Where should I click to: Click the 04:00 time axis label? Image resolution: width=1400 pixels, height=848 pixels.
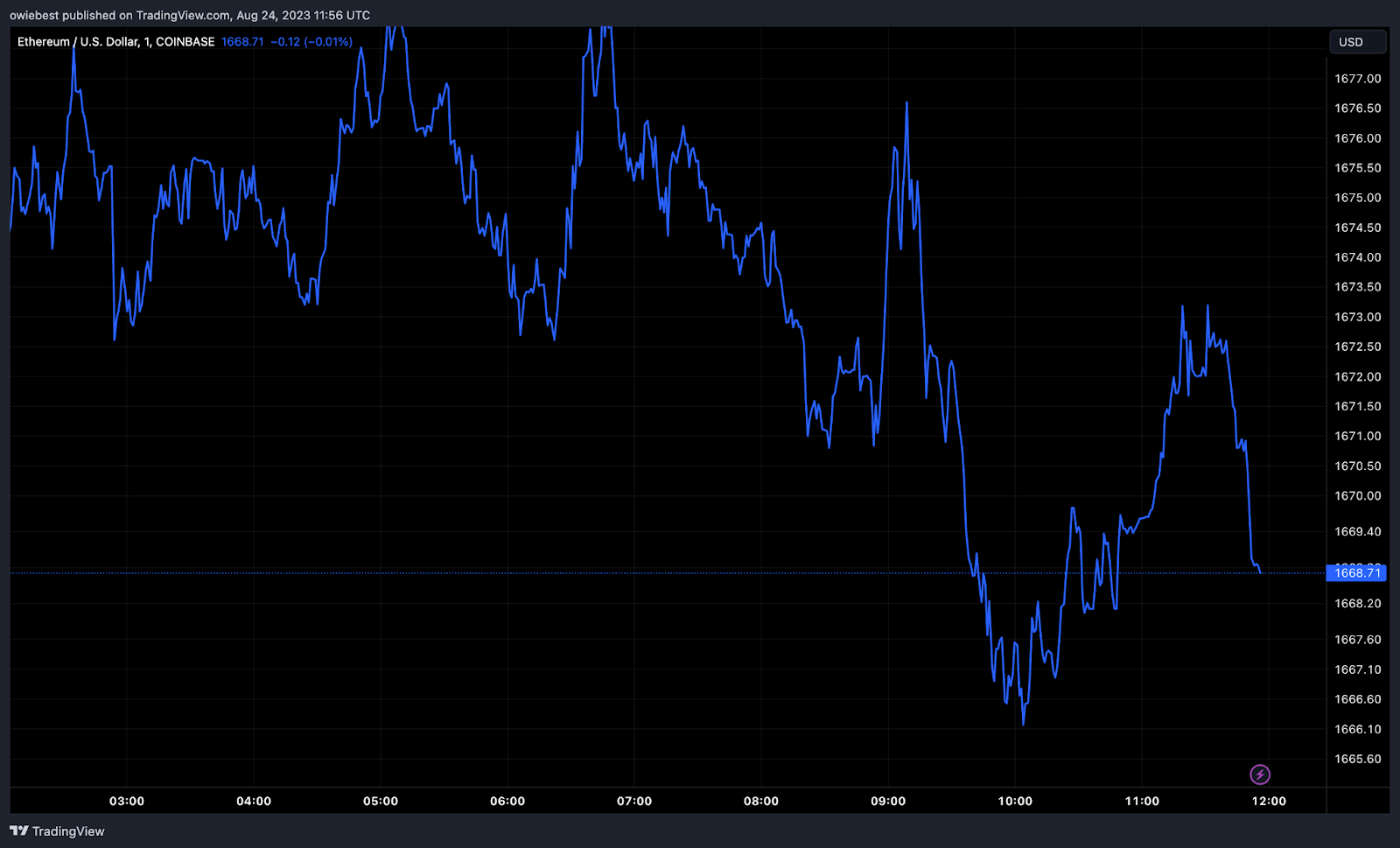click(254, 801)
